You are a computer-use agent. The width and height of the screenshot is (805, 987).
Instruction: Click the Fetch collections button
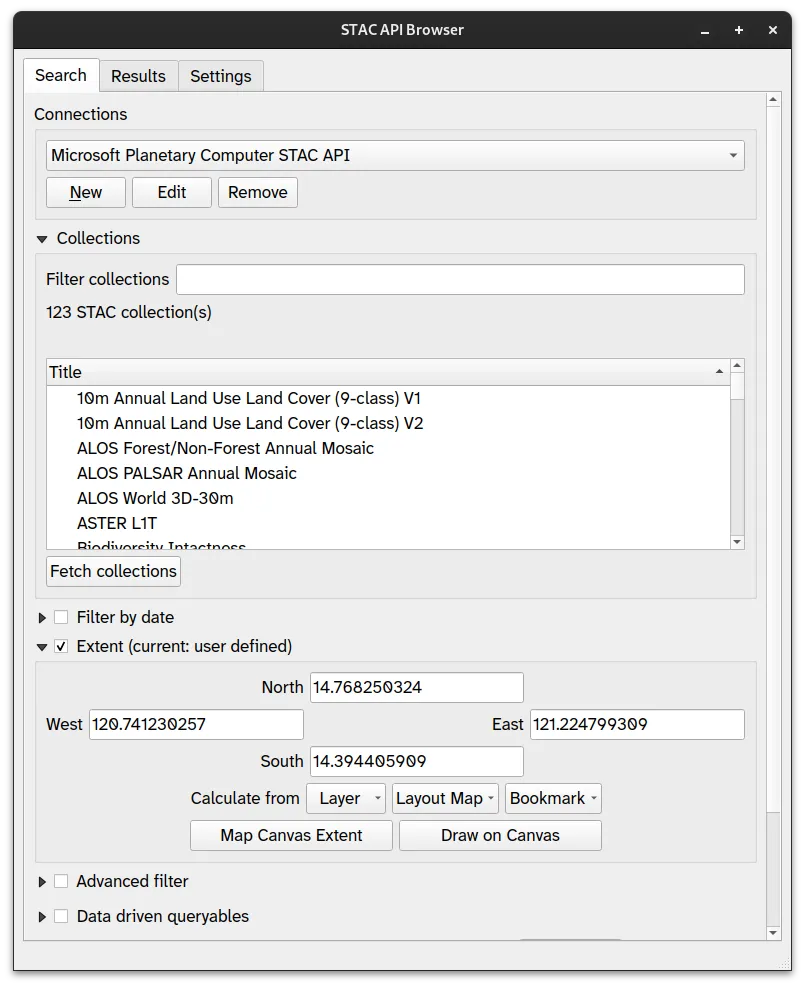pos(113,572)
